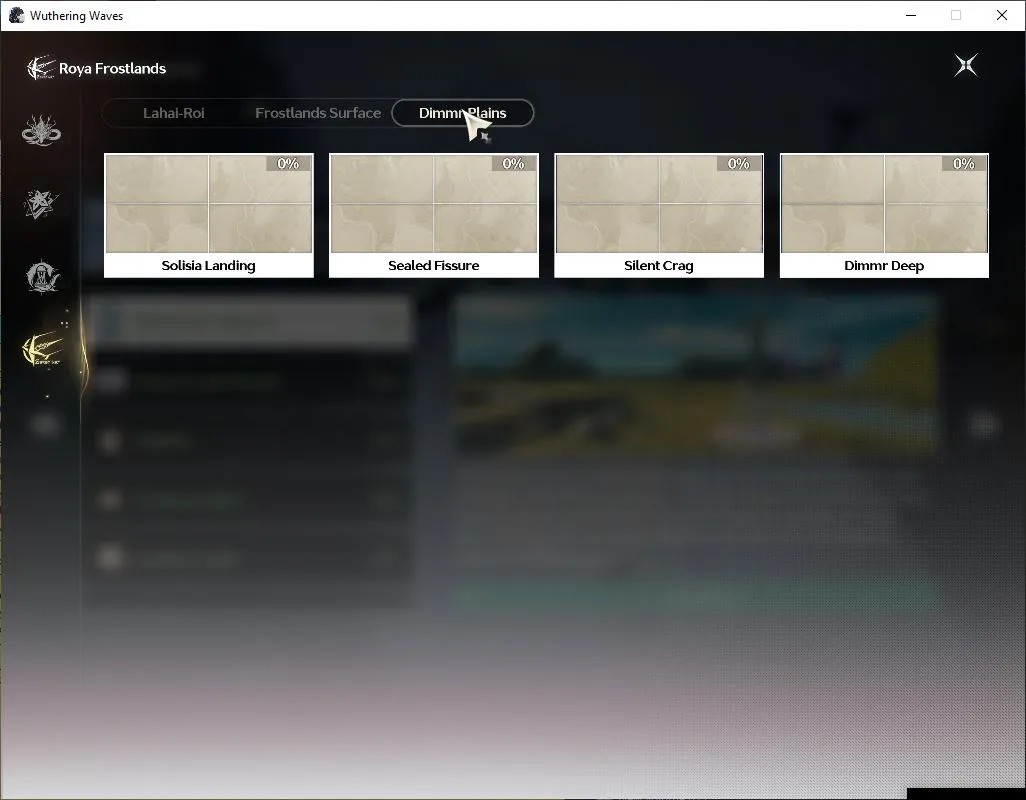Click the Sealed Fissure name label
This screenshot has width=1026, height=800.
tap(434, 266)
